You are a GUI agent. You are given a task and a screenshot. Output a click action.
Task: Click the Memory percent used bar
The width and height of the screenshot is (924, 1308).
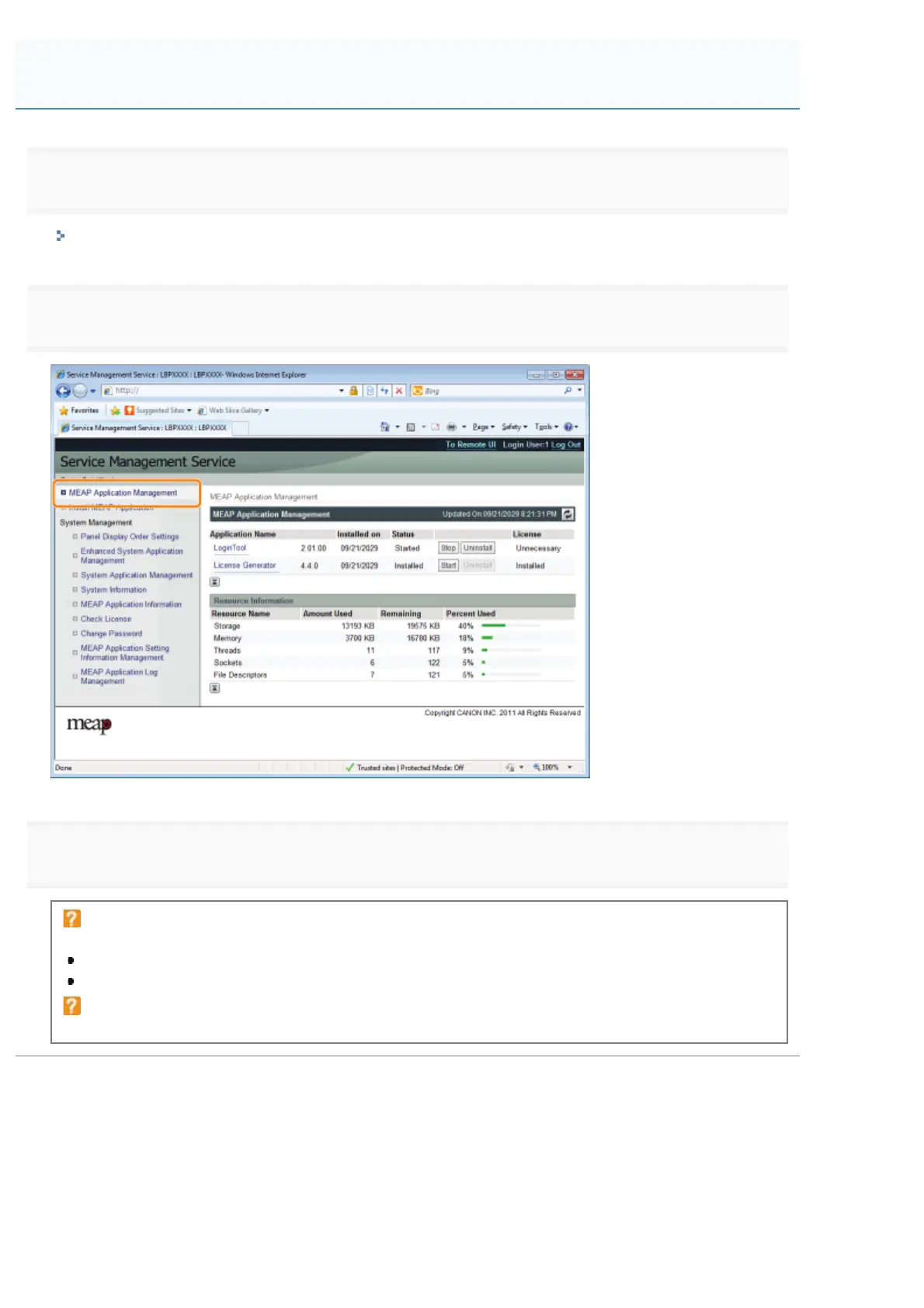coord(511,638)
